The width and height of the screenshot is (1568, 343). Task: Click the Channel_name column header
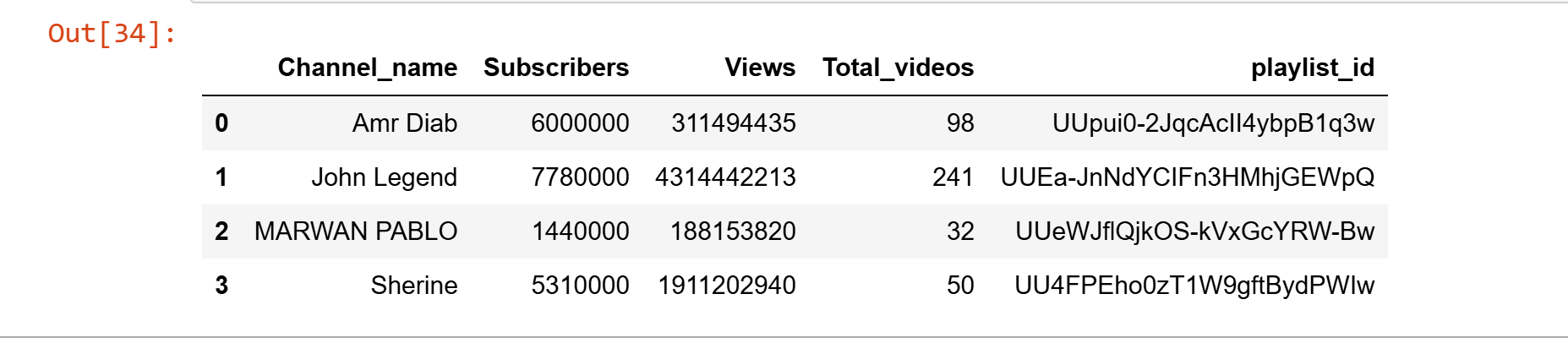[367, 68]
